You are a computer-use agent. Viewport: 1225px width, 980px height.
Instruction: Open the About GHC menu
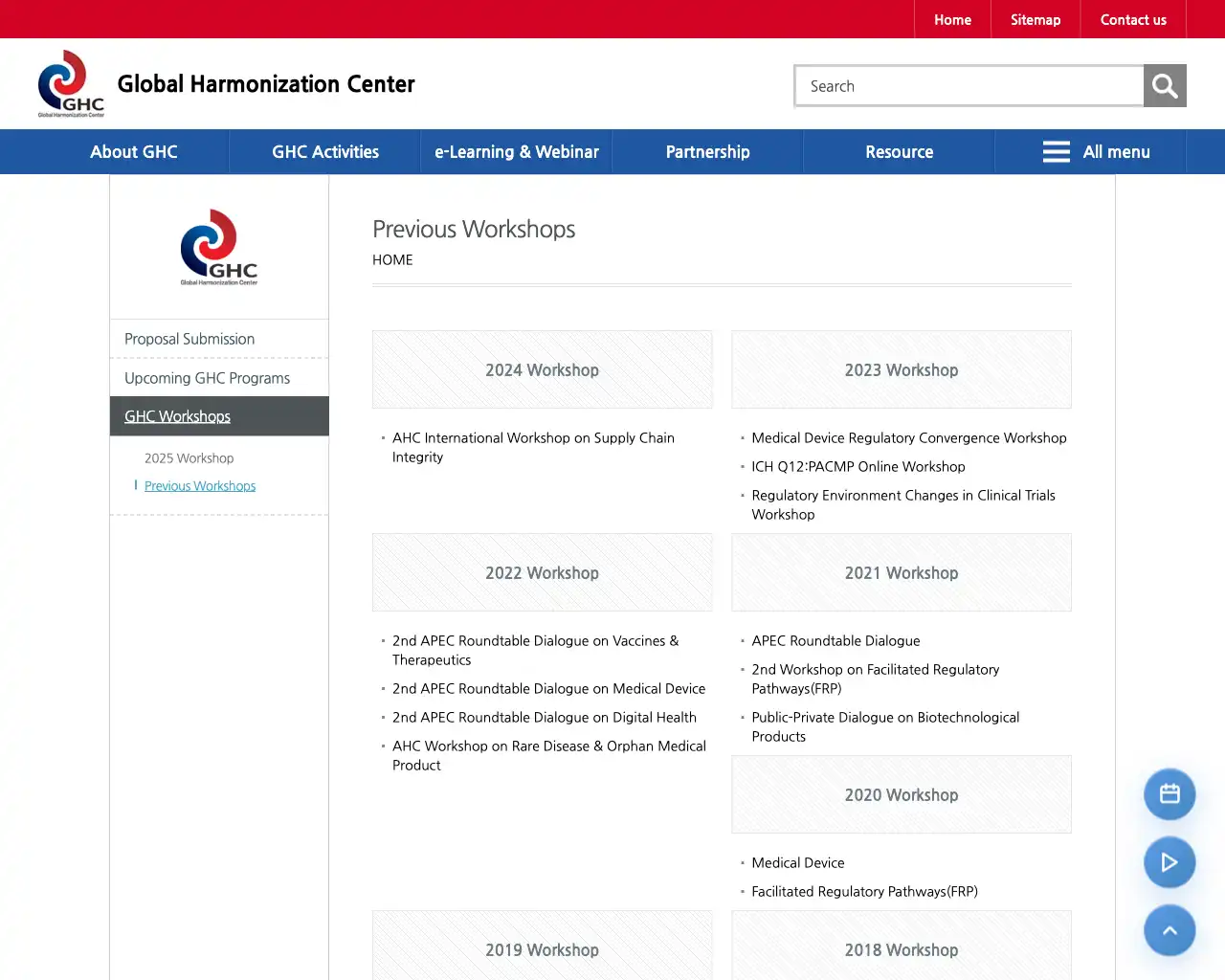[133, 151]
